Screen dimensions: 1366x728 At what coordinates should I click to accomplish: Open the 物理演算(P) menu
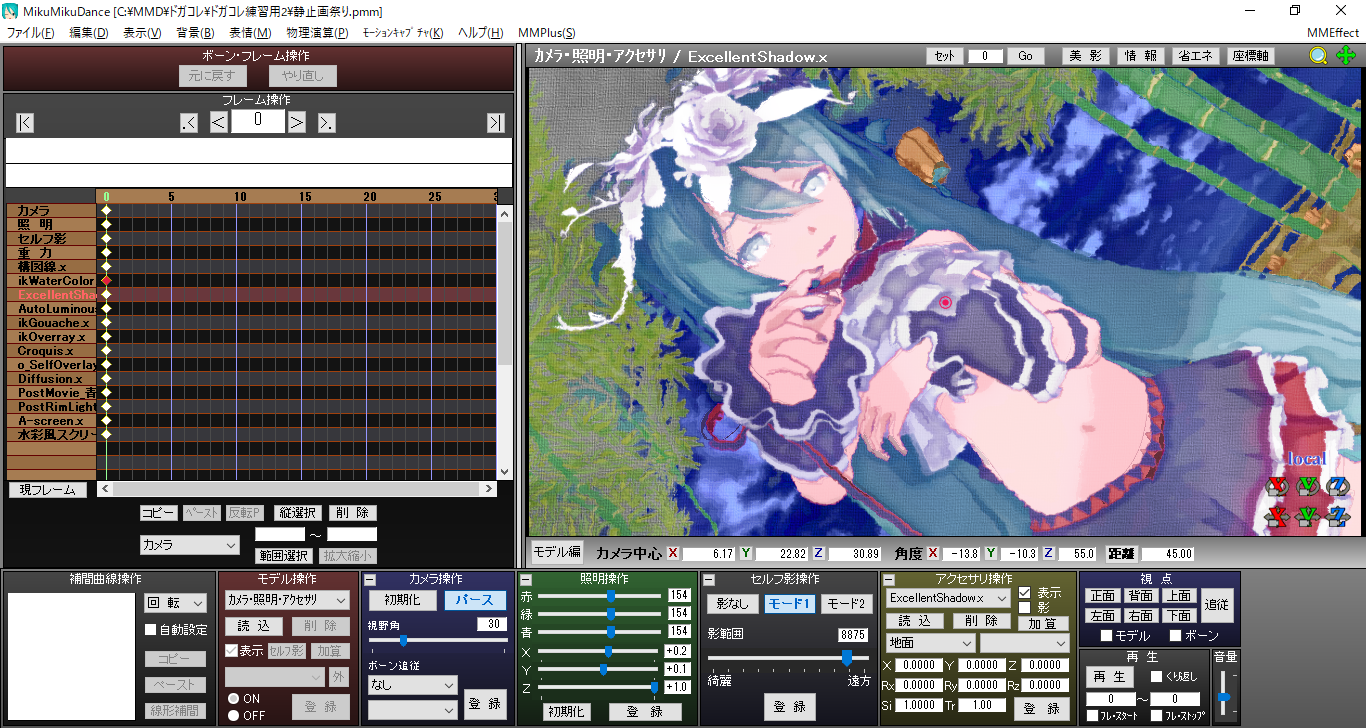coord(317,33)
